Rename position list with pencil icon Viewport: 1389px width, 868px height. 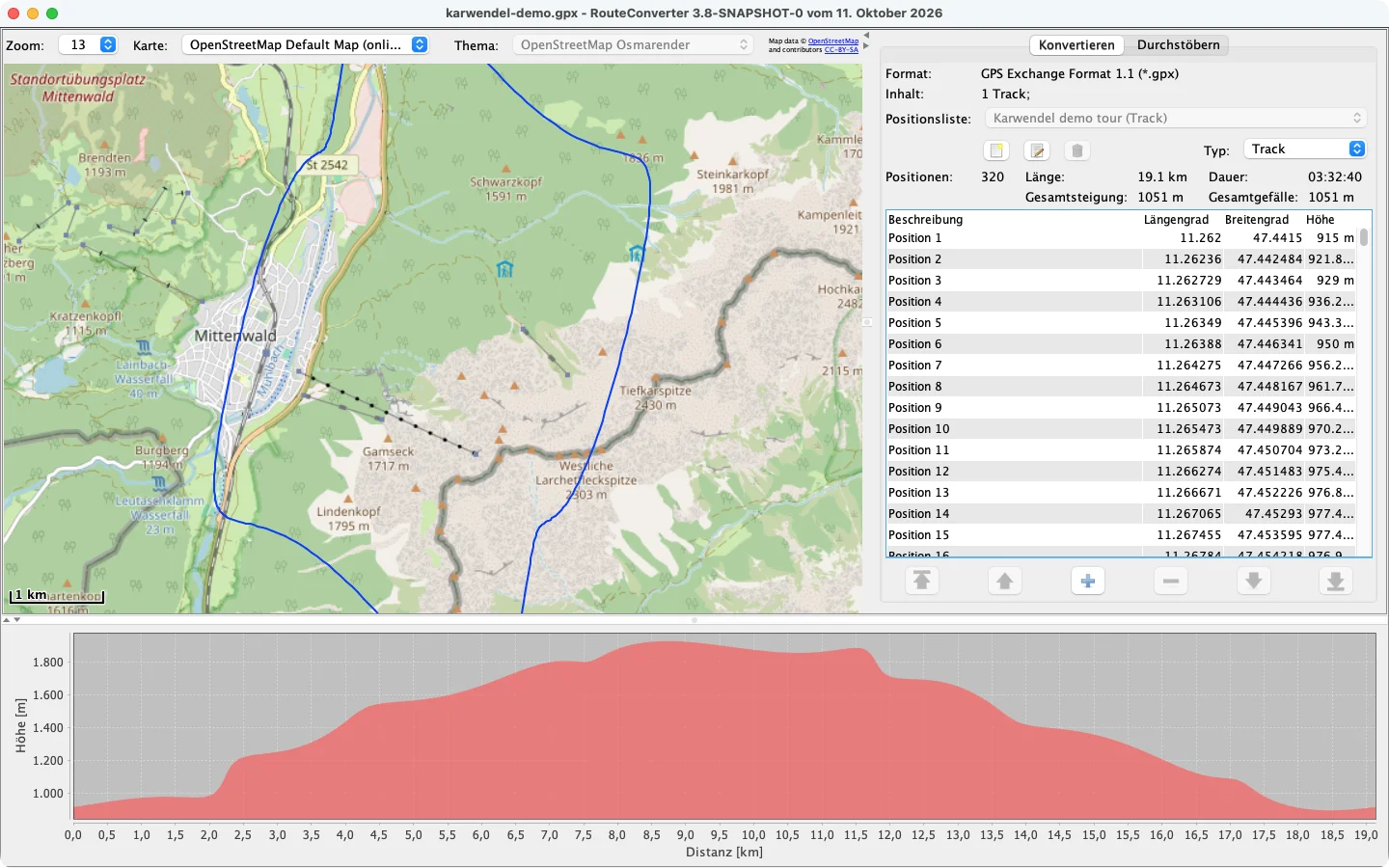click(x=1037, y=150)
